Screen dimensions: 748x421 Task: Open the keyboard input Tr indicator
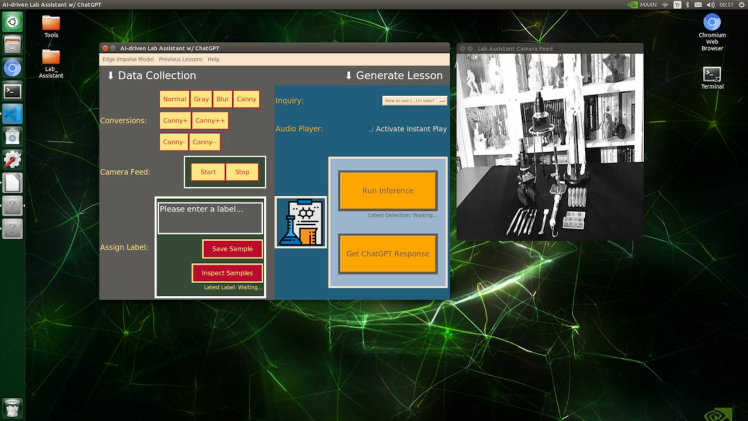click(x=677, y=4)
